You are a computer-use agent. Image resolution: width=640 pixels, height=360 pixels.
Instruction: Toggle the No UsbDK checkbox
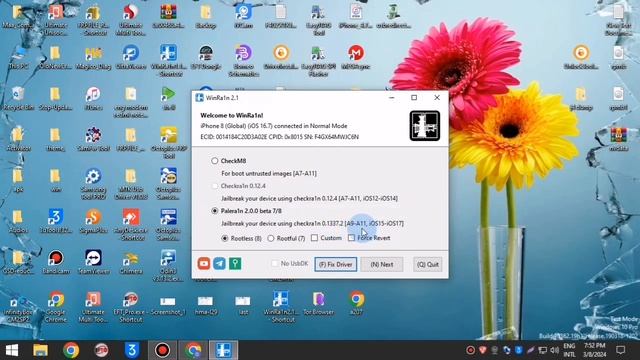275,264
